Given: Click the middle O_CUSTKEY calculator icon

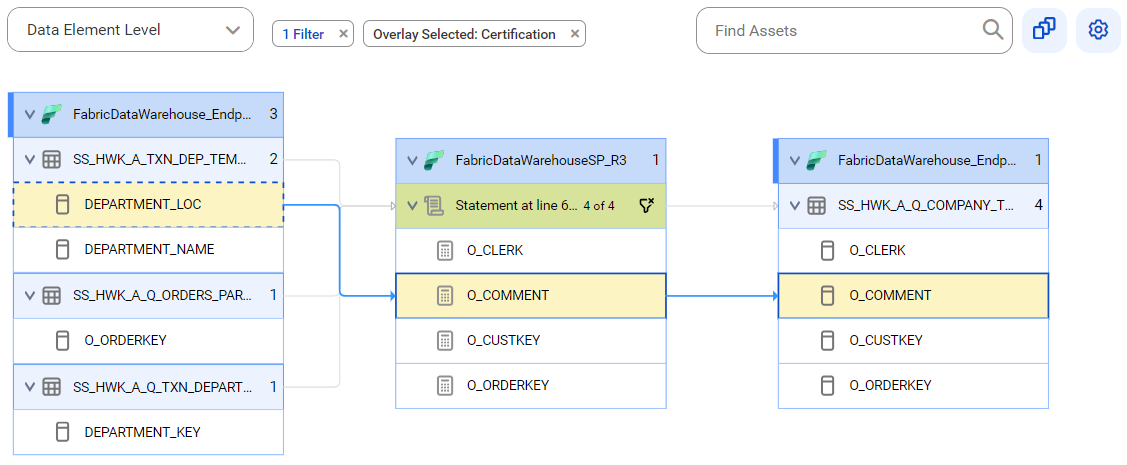Looking at the screenshot, I should coord(445,340).
